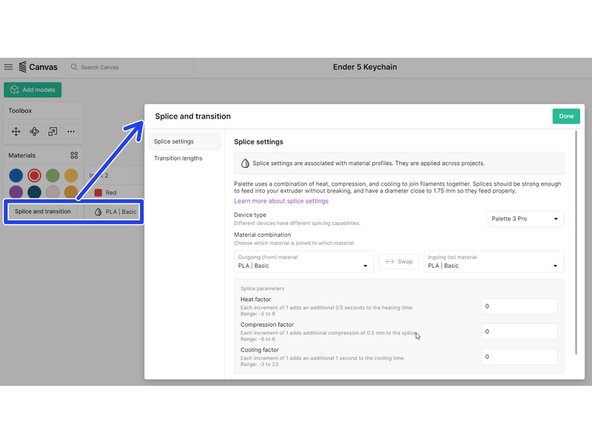The width and height of the screenshot is (592, 444).
Task: Click the Add models button
Action: 33,90
